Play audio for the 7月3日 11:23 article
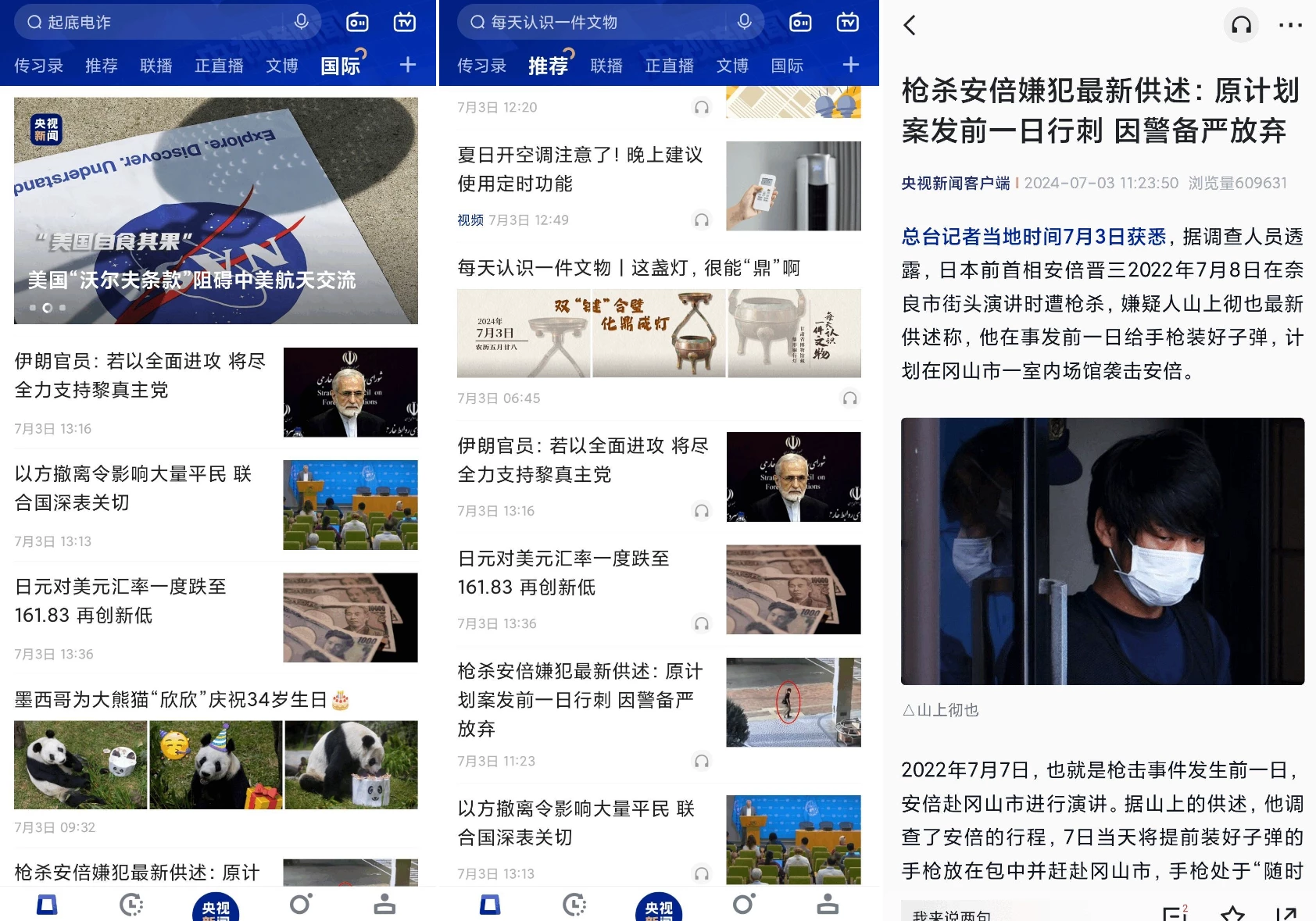Image resolution: width=1316 pixels, height=921 pixels. point(702,761)
